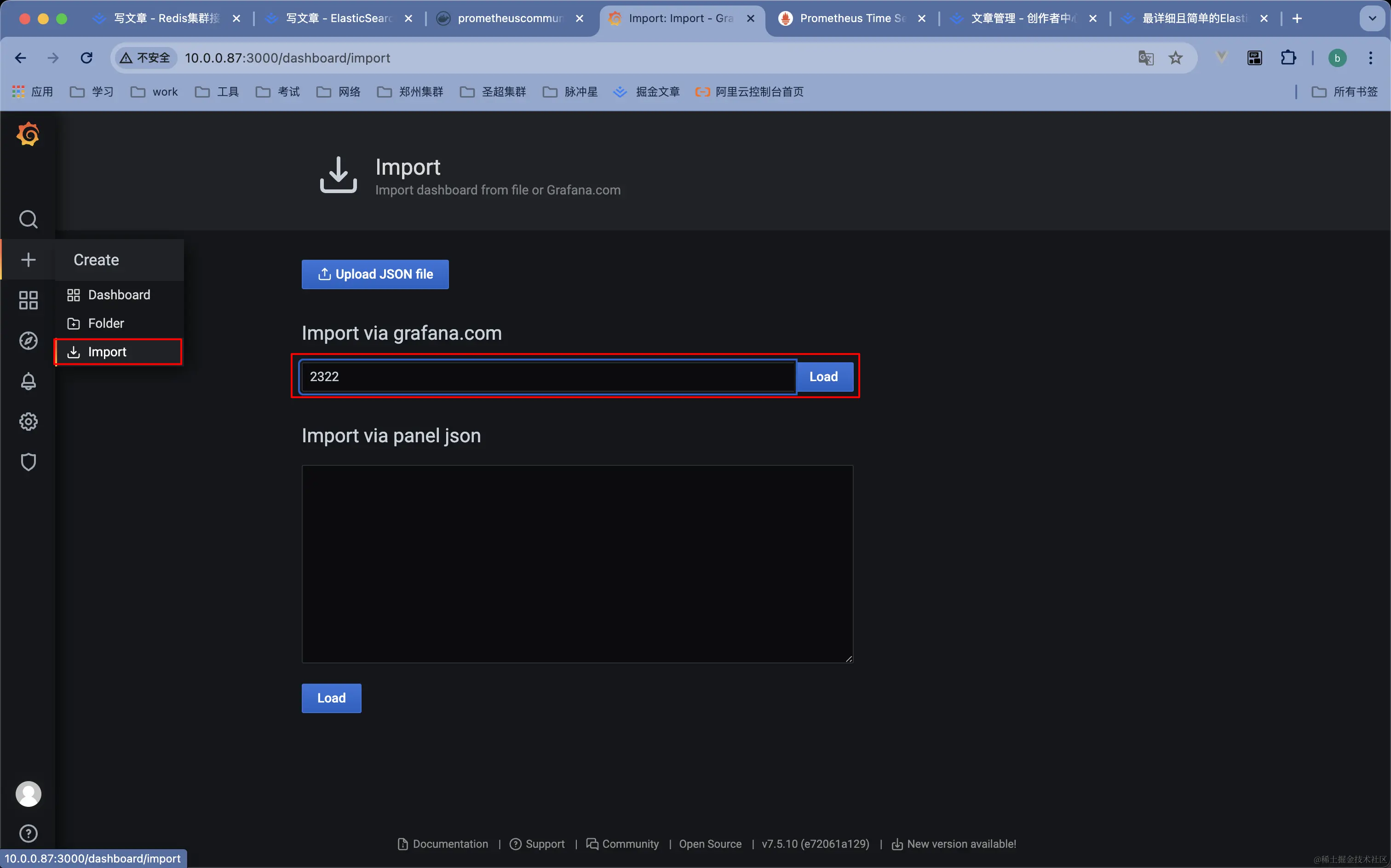Image resolution: width=1391 pixels, height=868 pixels.
Task: Open the Open Source footer link
Action: click(710, 844)
